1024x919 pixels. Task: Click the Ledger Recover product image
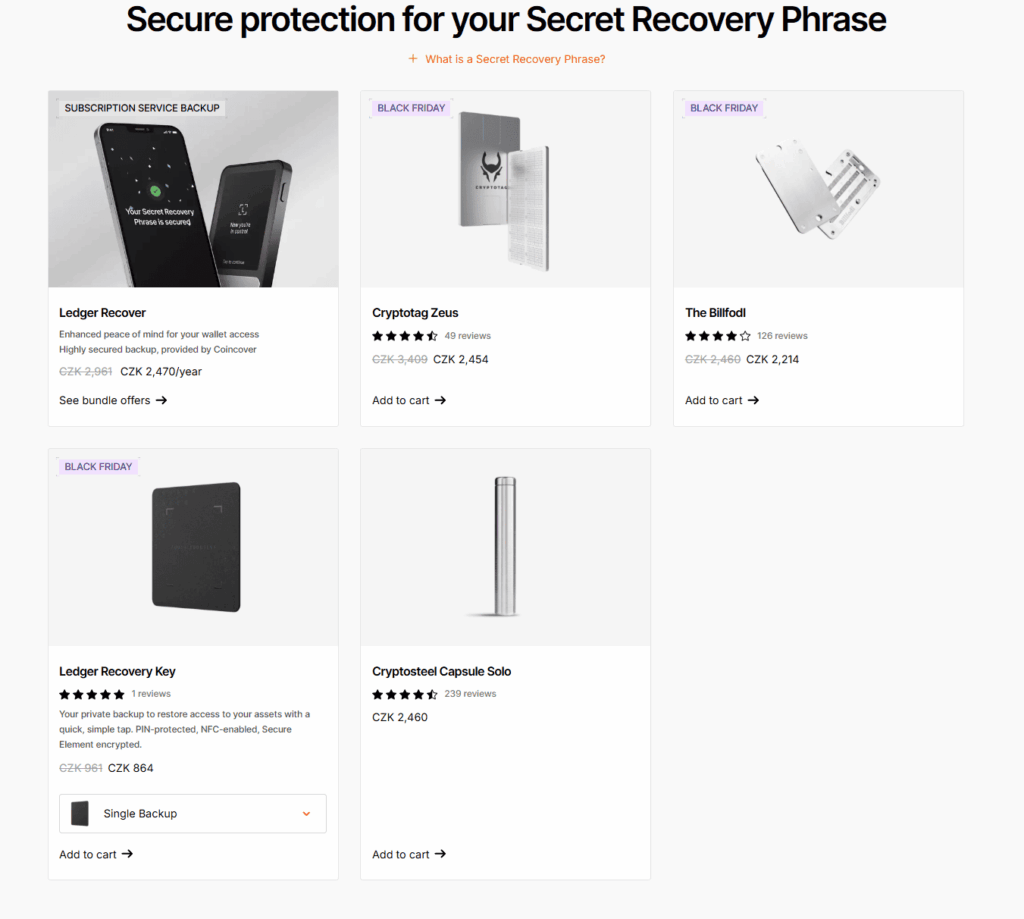pyautogui.click(x=192, y=189)
